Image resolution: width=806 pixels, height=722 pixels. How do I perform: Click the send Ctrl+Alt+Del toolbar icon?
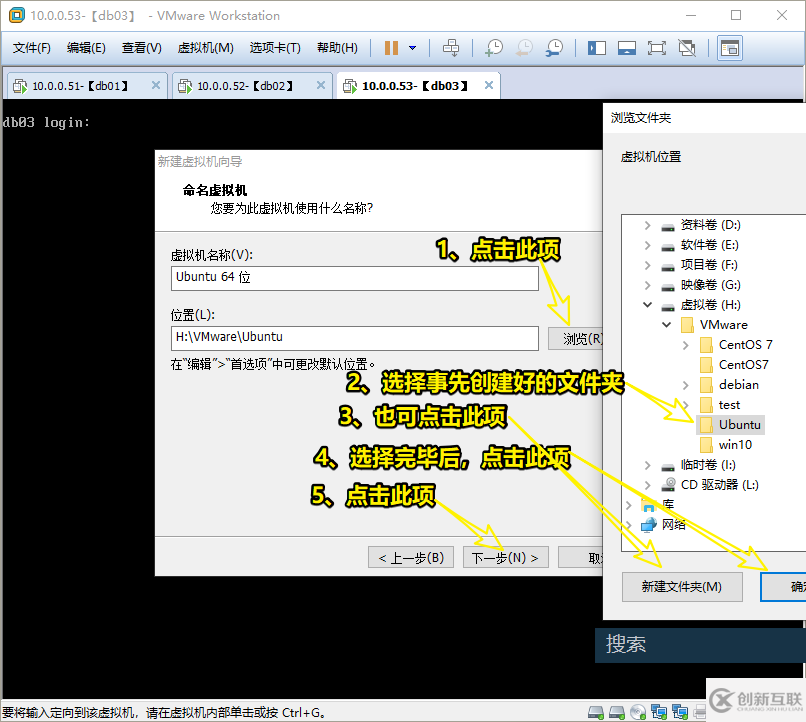coord(451,48)
